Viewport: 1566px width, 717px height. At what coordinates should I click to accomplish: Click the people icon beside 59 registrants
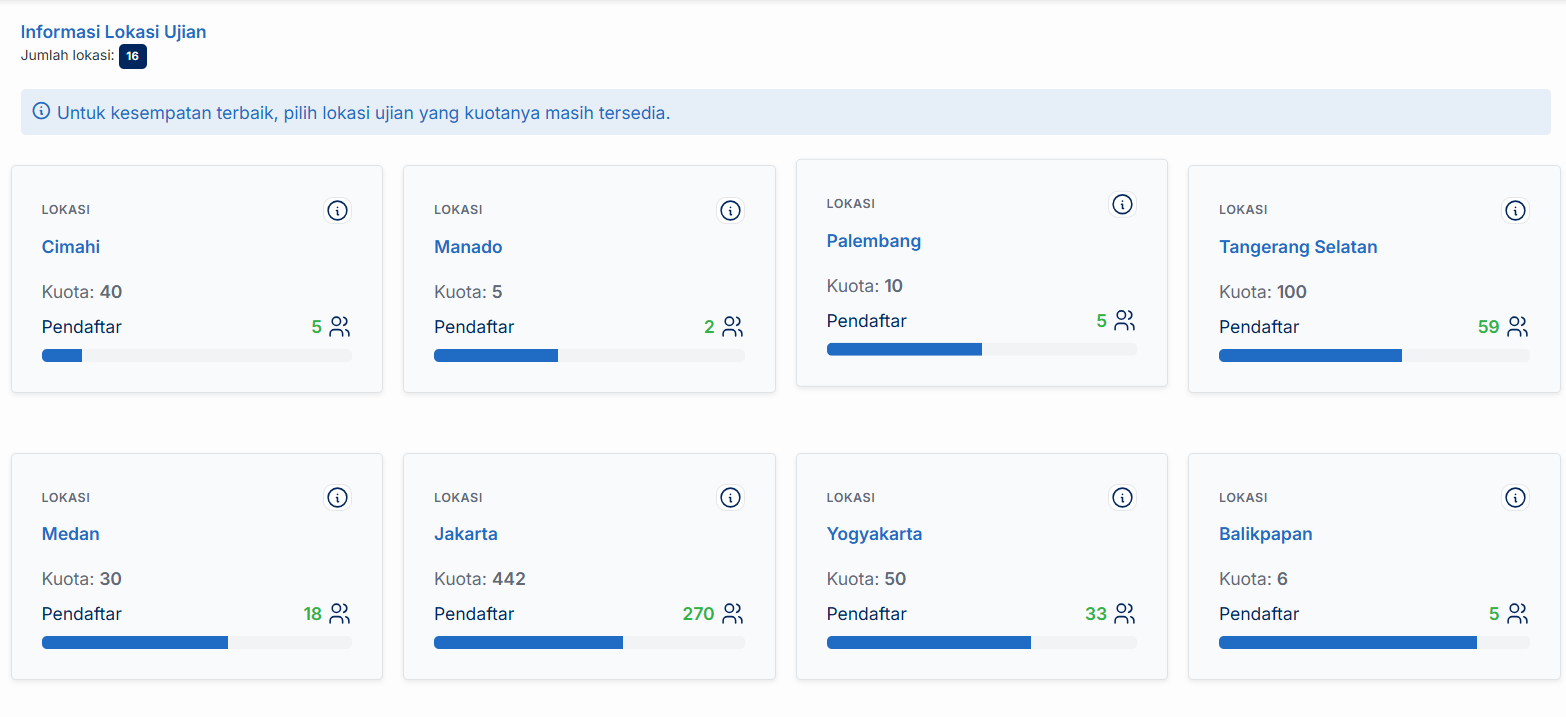(x=1518, y=326)
